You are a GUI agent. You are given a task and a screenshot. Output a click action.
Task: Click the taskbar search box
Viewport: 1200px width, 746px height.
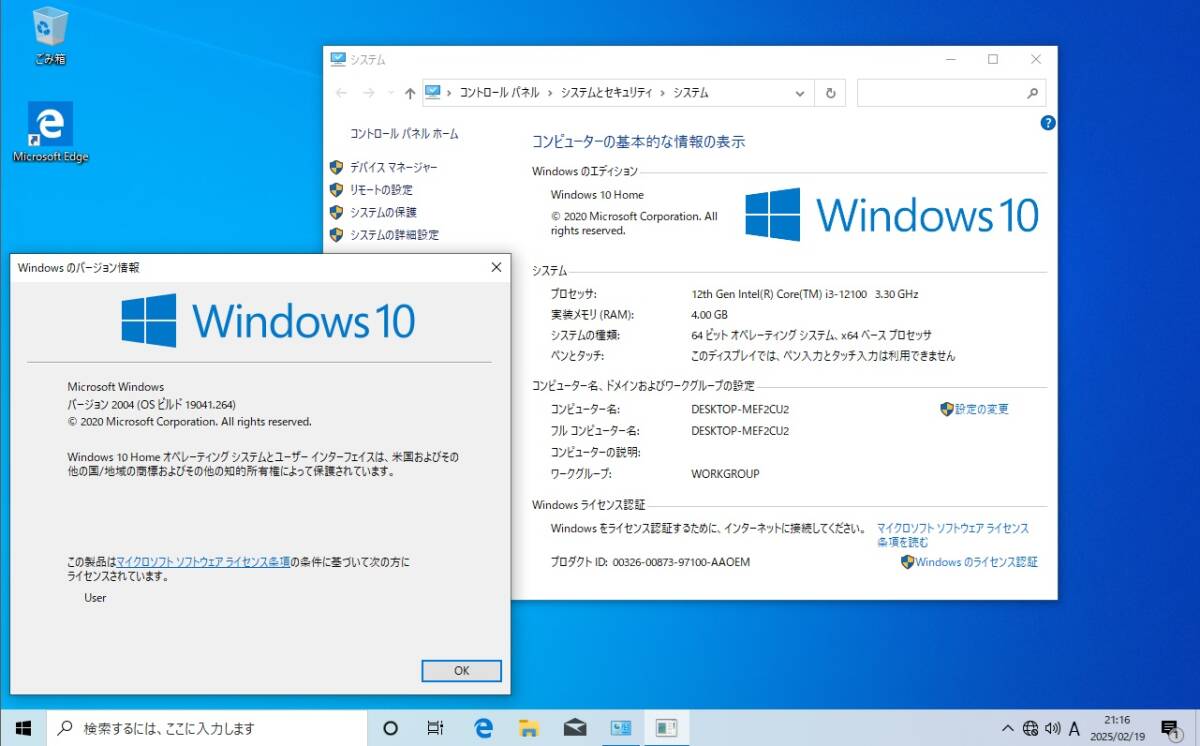click(x=207, y=728)
